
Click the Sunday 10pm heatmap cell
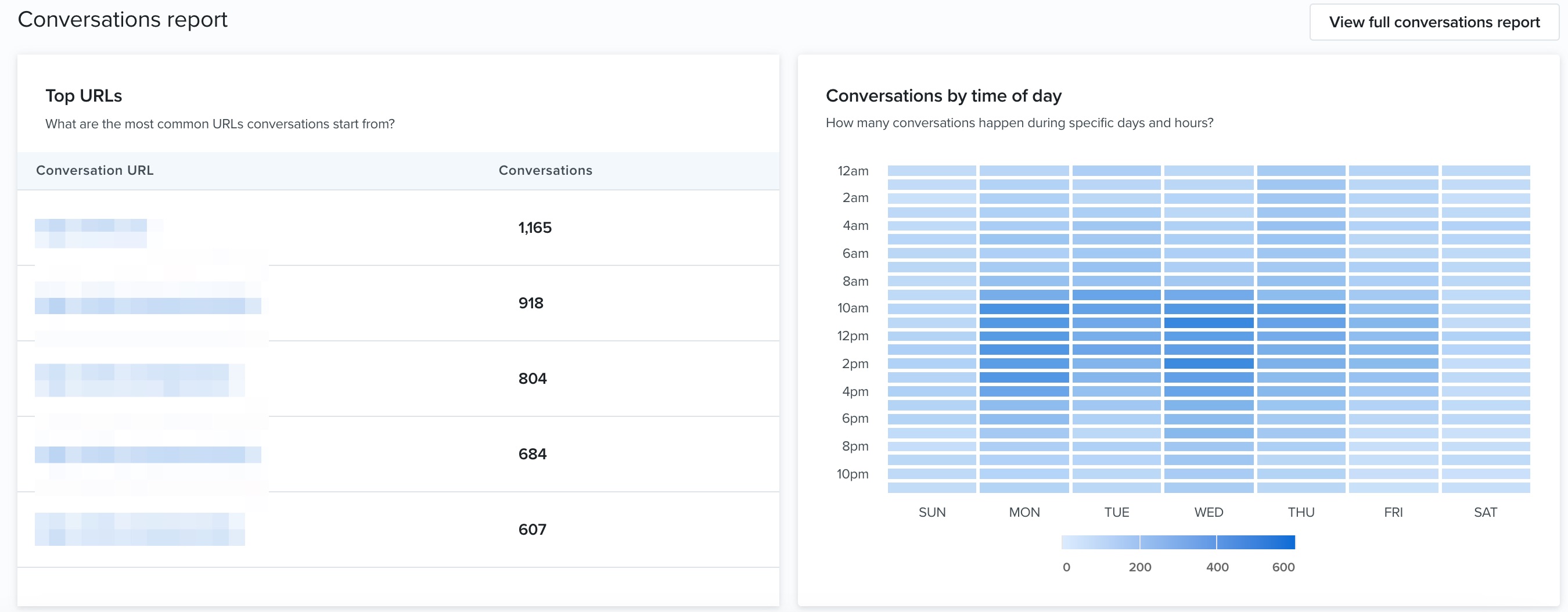932,474
